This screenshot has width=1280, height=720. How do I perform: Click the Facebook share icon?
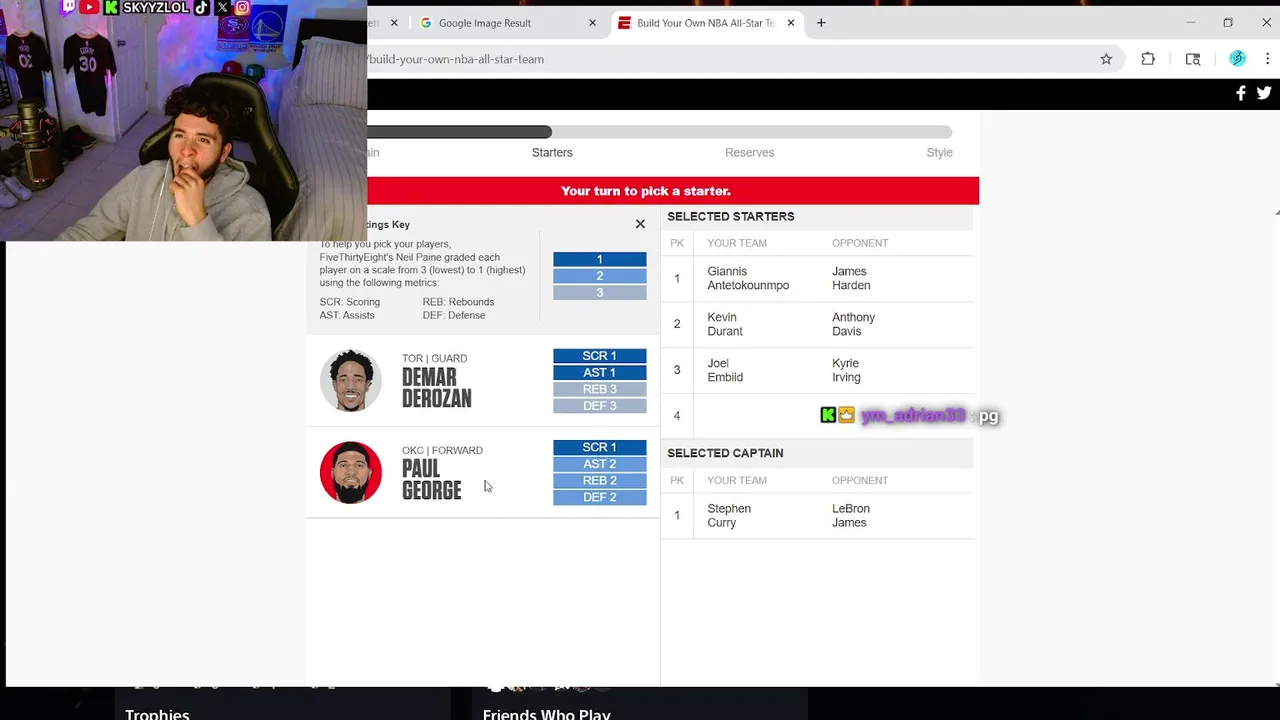(x=1241, y=93)
